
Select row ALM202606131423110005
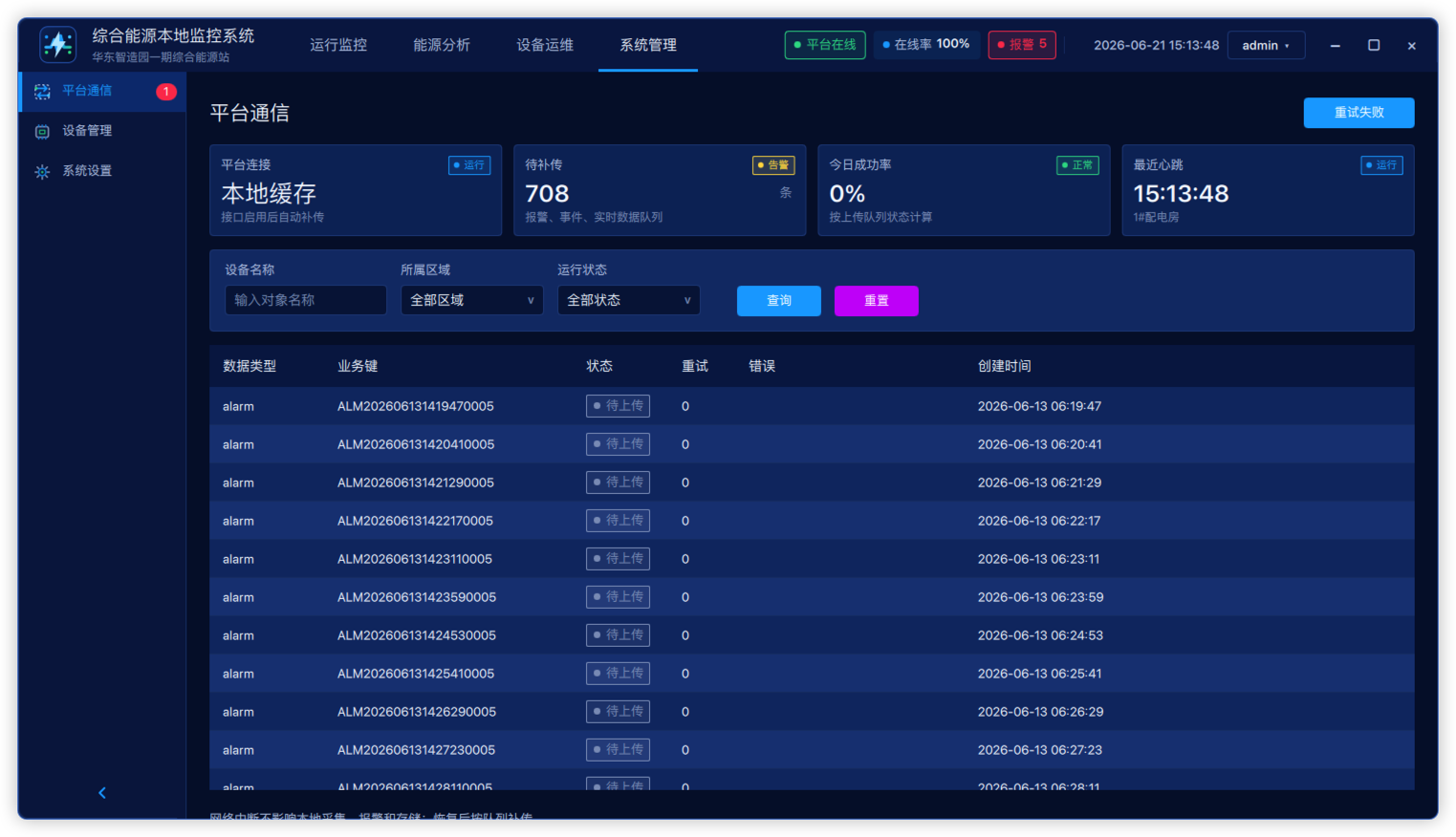[812, 559]
